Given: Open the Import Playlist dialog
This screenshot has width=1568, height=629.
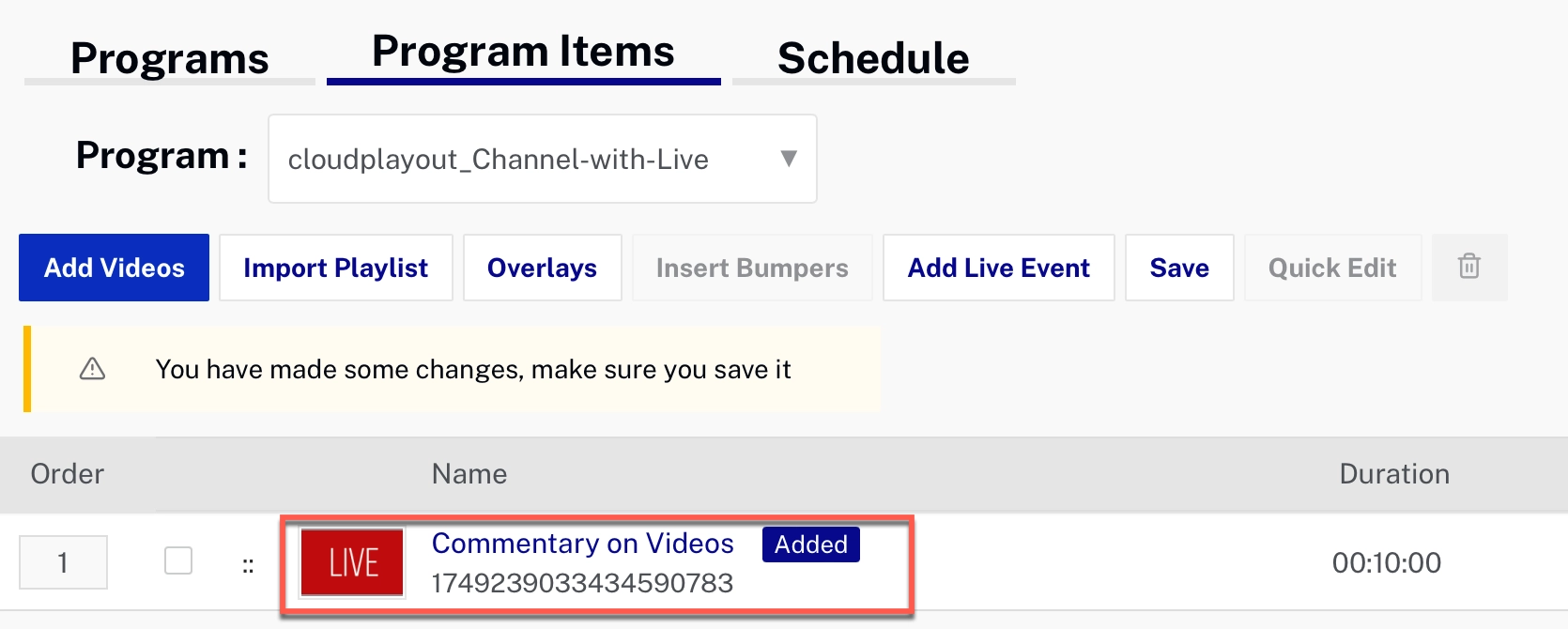Looking at the screenshot, I should [335, 268].
